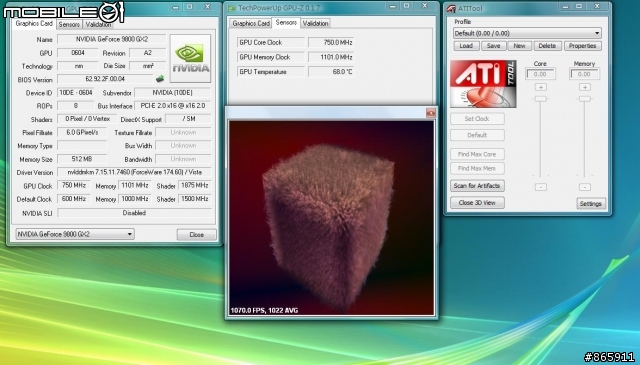The image size is (640, 365).
Task: Open the Sensors tab in left GPU-Z window
Action: (x=69, y=24)
